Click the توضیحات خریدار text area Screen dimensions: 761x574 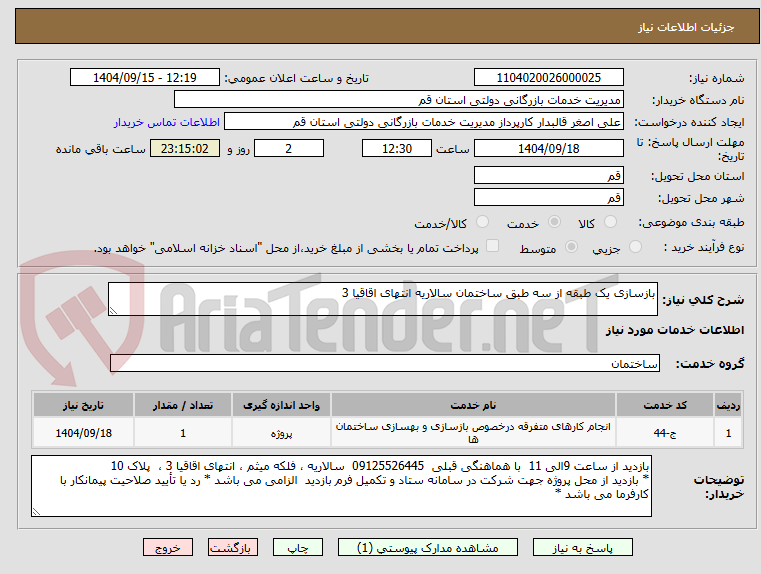pyautogui.click(x=342, y=486)
